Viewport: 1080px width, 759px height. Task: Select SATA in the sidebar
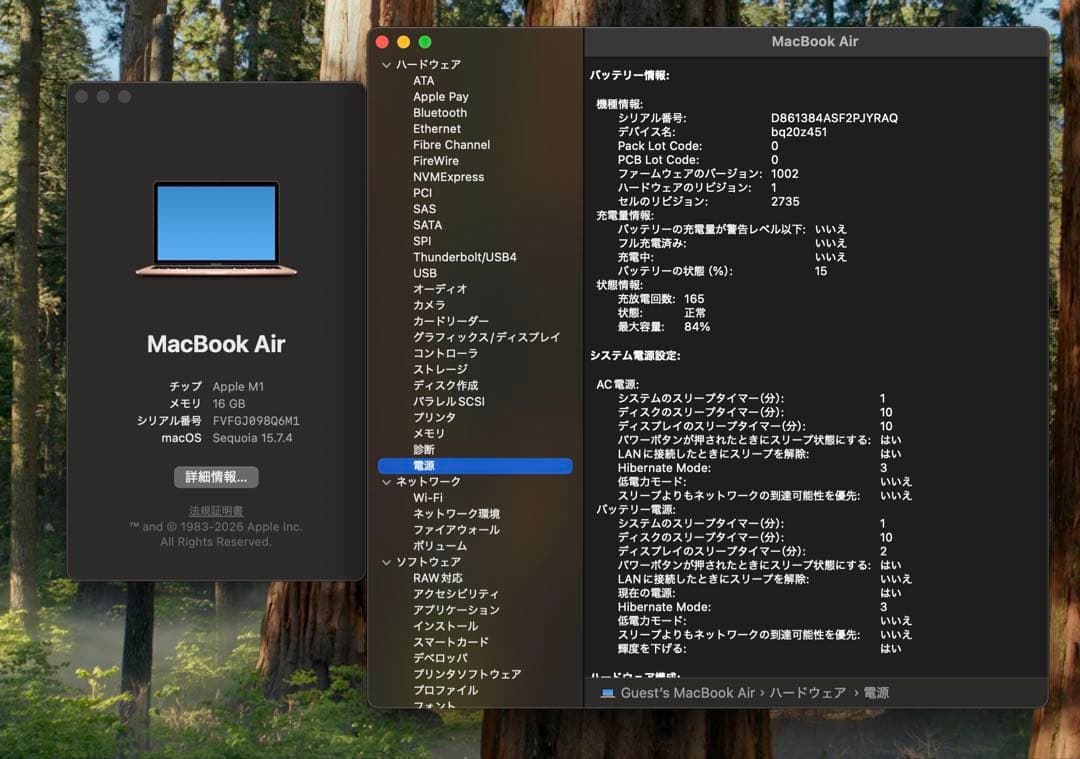[x=427, y=225]
